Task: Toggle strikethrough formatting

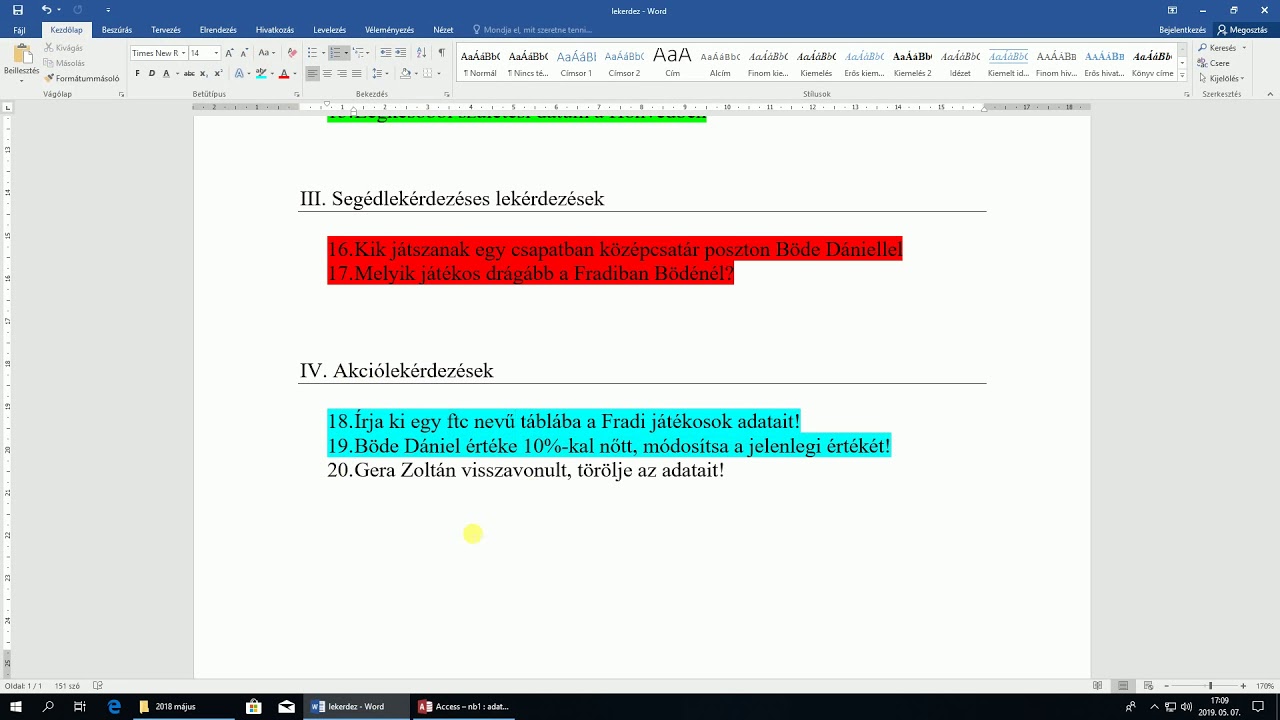Action: coord(189,73)
